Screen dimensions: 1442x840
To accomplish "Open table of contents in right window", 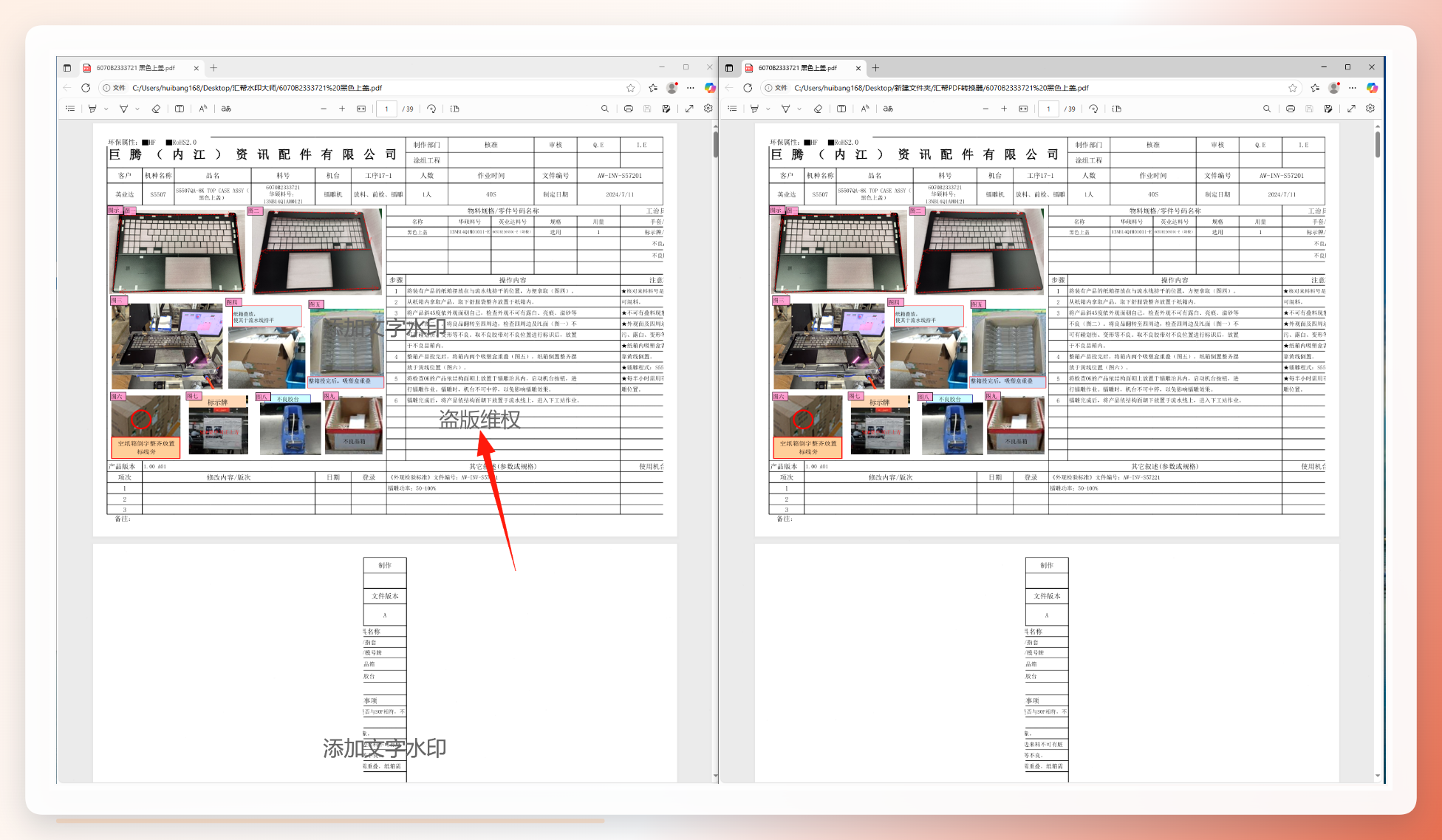I will pyautogui.click(x=732, y=109).
